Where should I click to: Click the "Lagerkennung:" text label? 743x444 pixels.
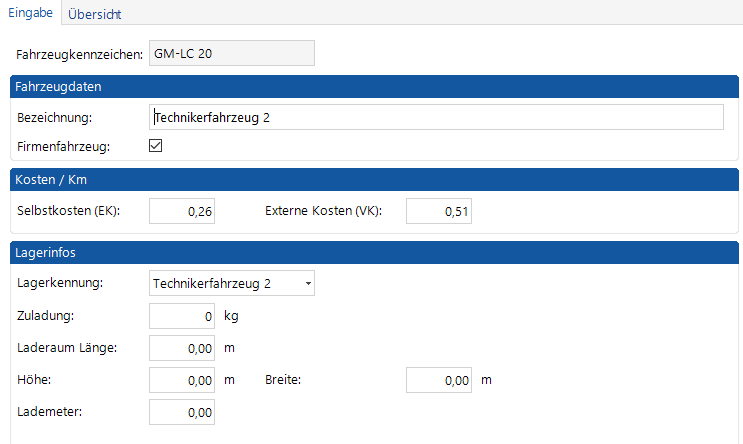[x=60, y=284]
